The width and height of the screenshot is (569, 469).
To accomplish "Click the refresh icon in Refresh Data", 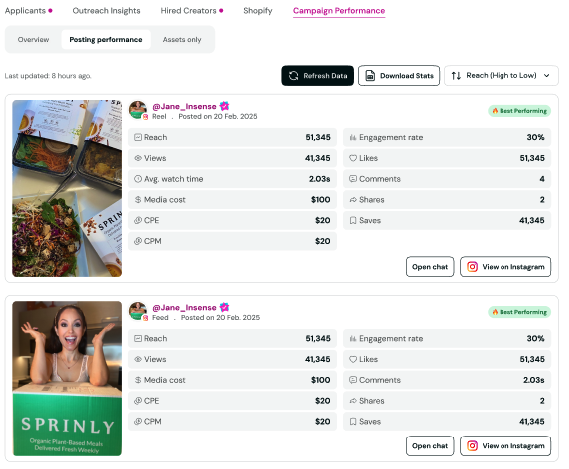I will coord(294,76).
